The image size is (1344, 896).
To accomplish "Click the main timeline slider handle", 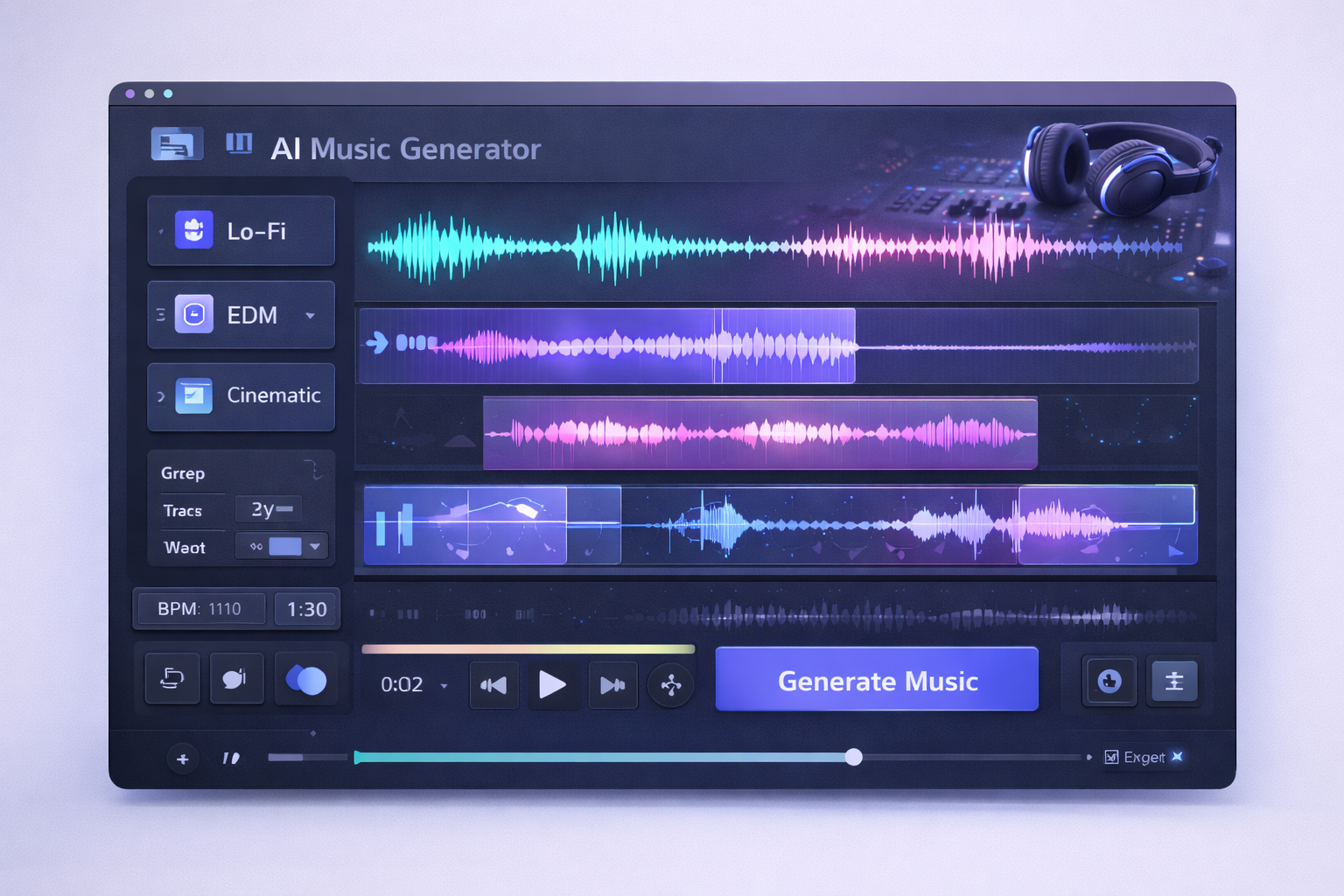I will click(854, 757).
